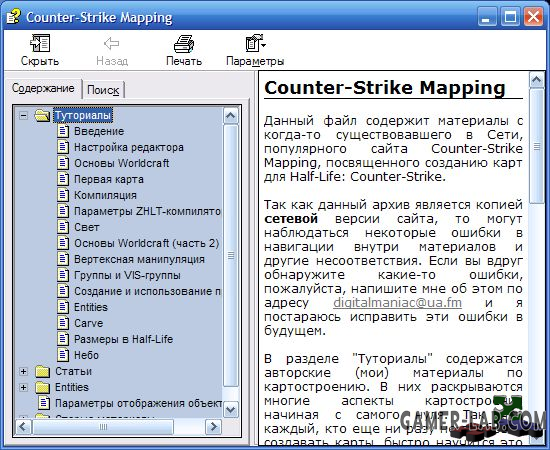Open the Введение topic

point(99,131)
